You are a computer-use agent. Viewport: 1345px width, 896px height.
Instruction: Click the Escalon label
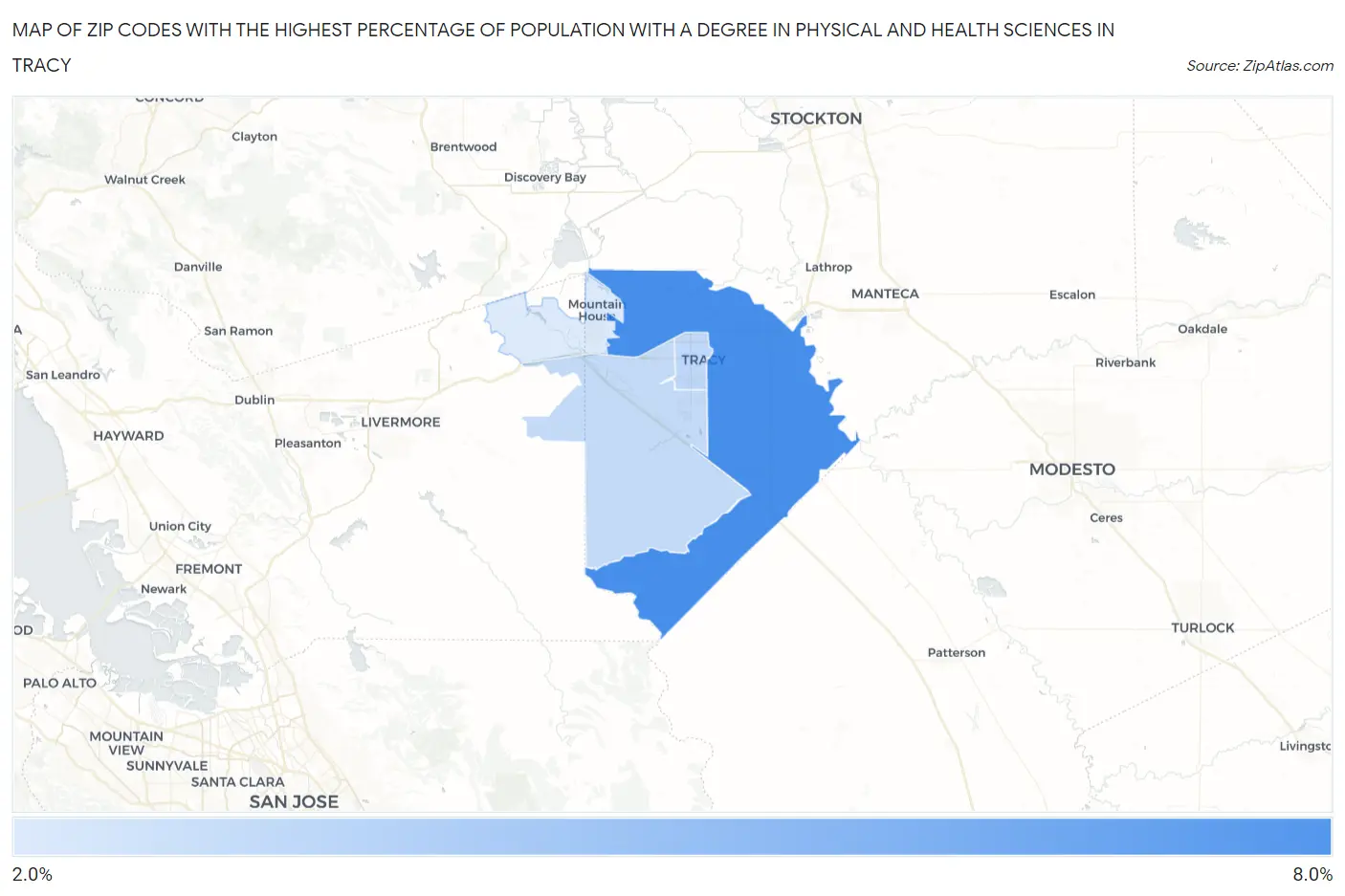click(x=1072, y=295)
